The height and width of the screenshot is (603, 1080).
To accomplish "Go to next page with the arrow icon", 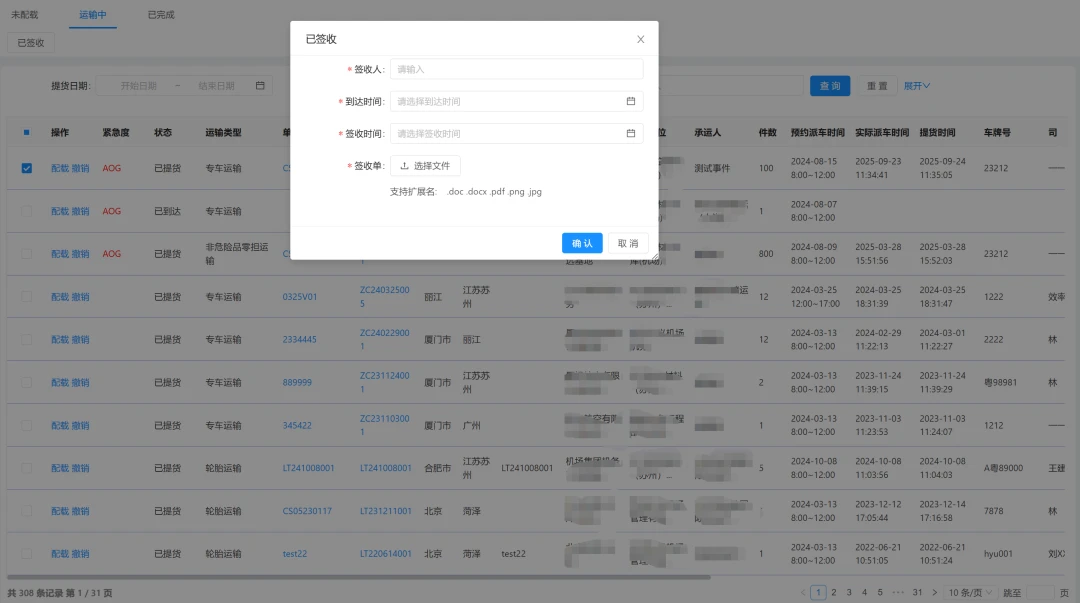I will click(x=936, y=592).
